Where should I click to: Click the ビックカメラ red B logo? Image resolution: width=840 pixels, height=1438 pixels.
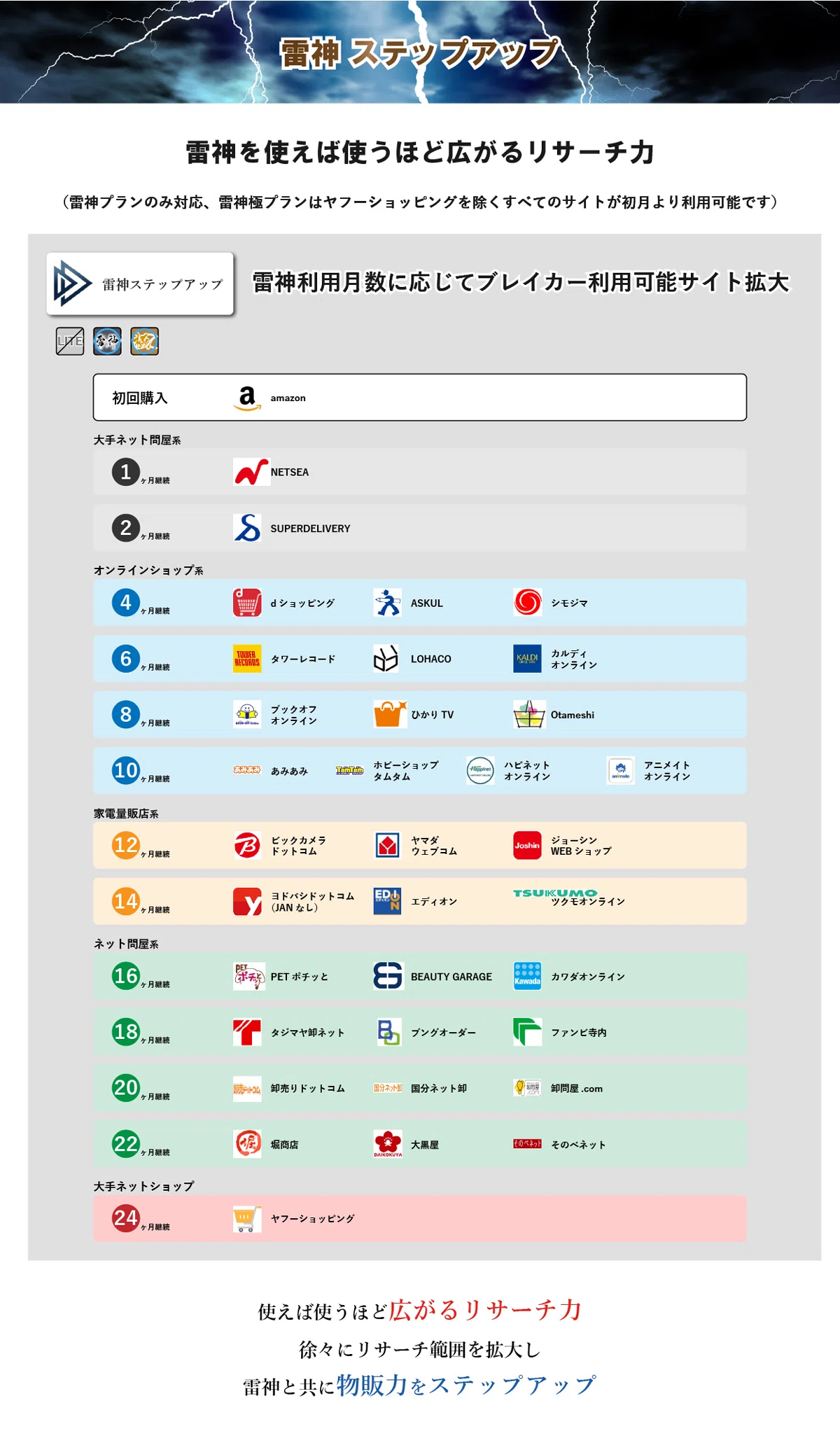coord(247,846)
